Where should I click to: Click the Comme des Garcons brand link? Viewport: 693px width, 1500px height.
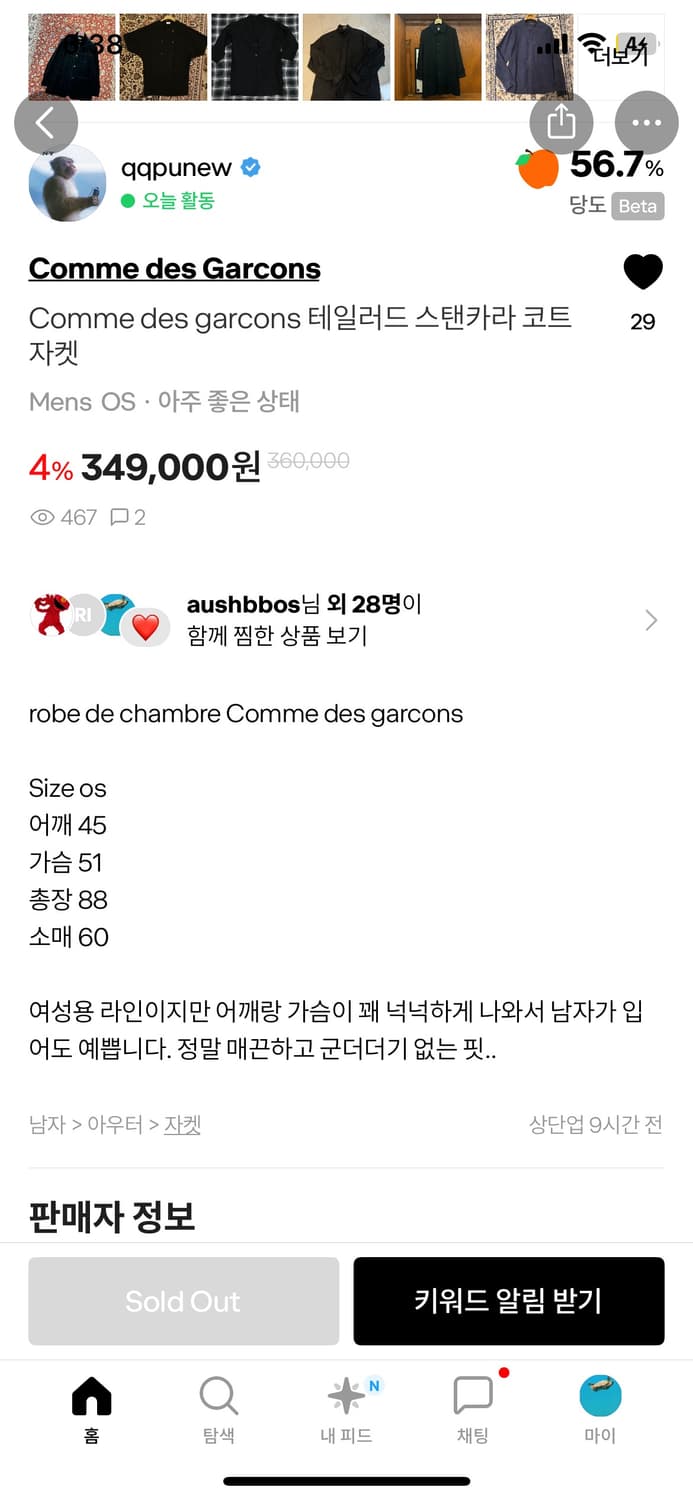tap(175, 268)
